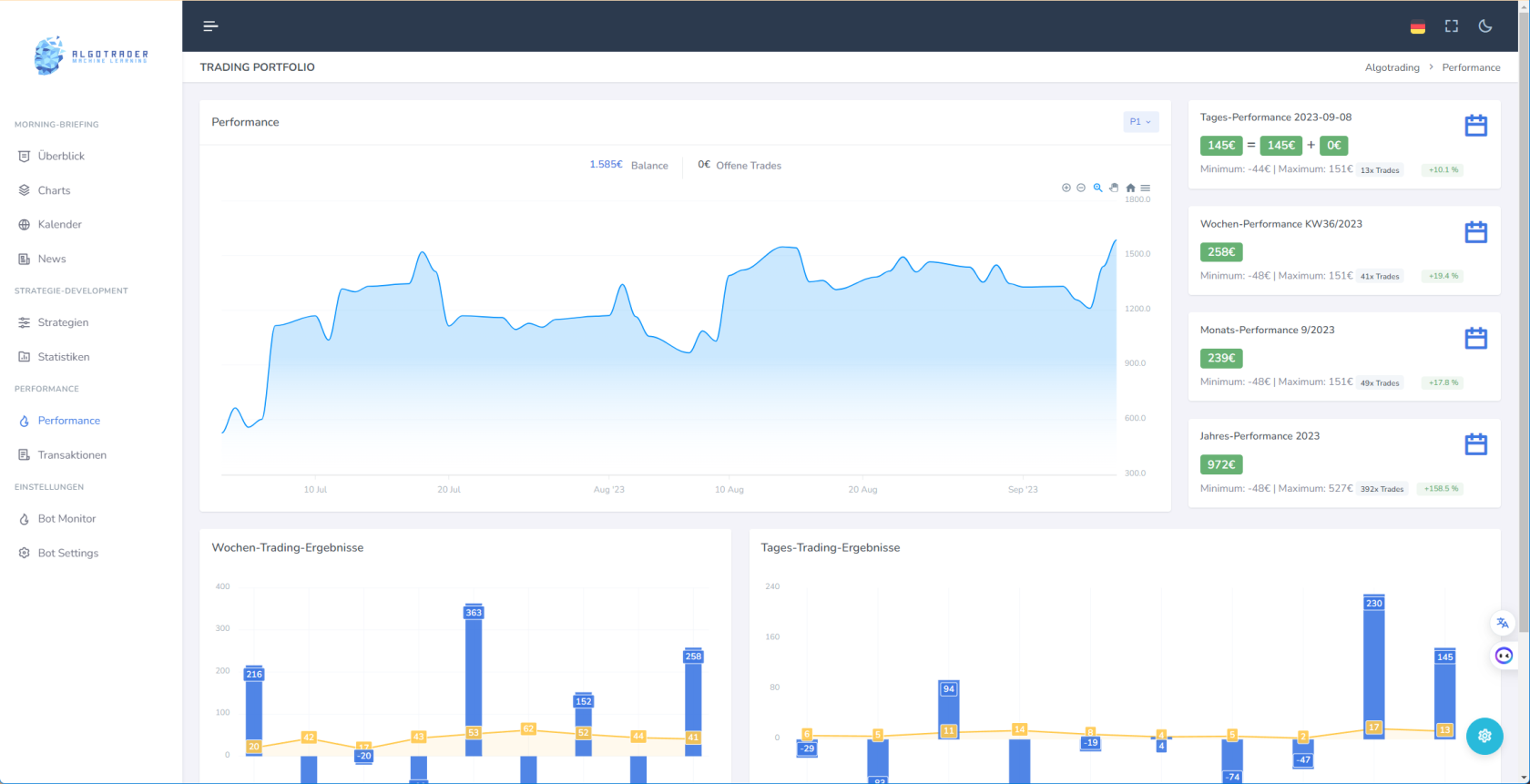
Task: Click the Jahres-Performance calendar icon
Action: (x=1476, y=444)
